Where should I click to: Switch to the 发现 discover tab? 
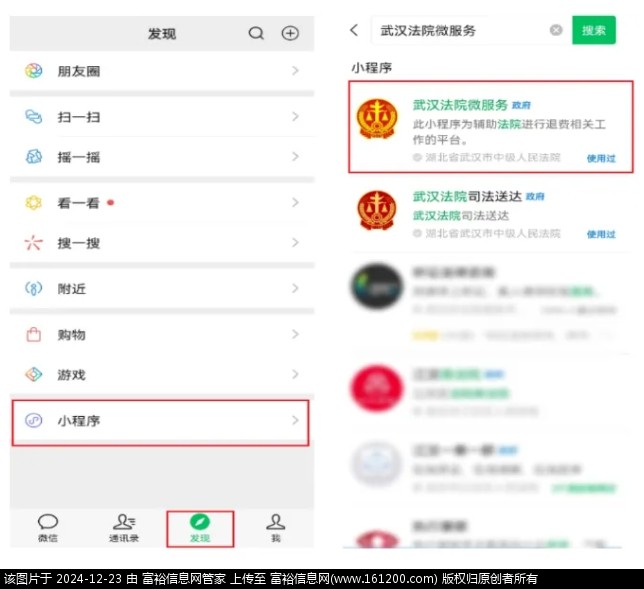[200, 528]
